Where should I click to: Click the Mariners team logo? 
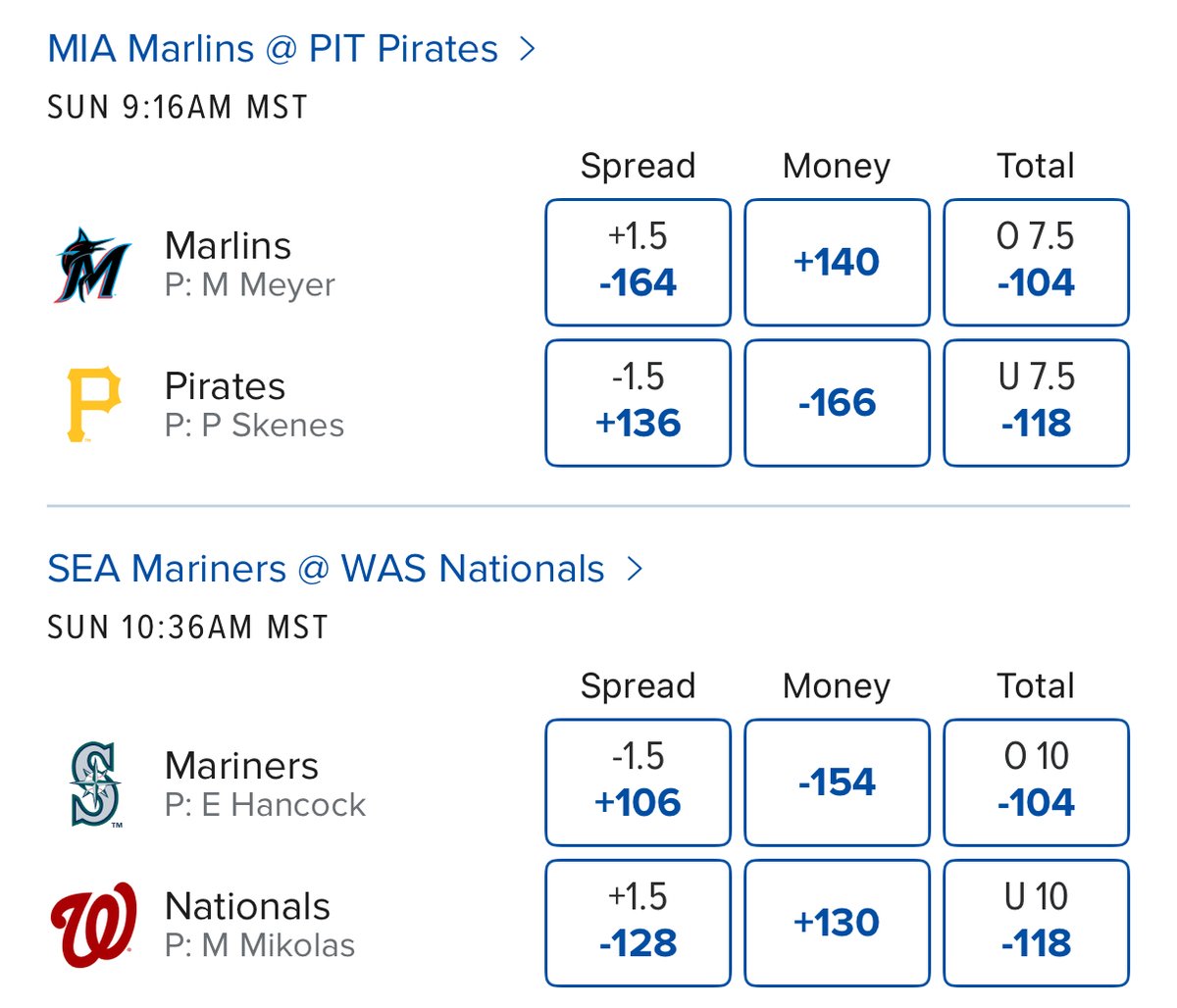pos(96,784)
